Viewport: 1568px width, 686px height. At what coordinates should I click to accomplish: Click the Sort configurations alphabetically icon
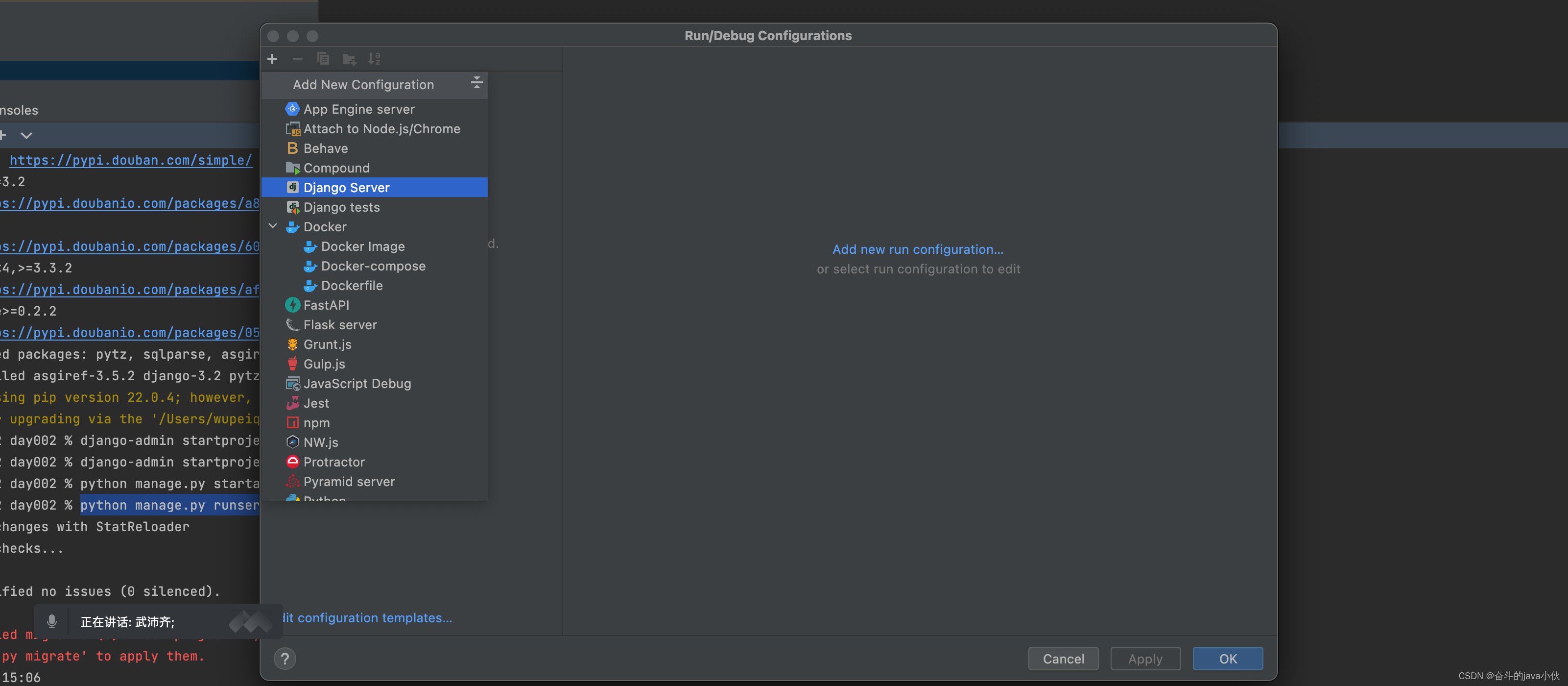374,59
